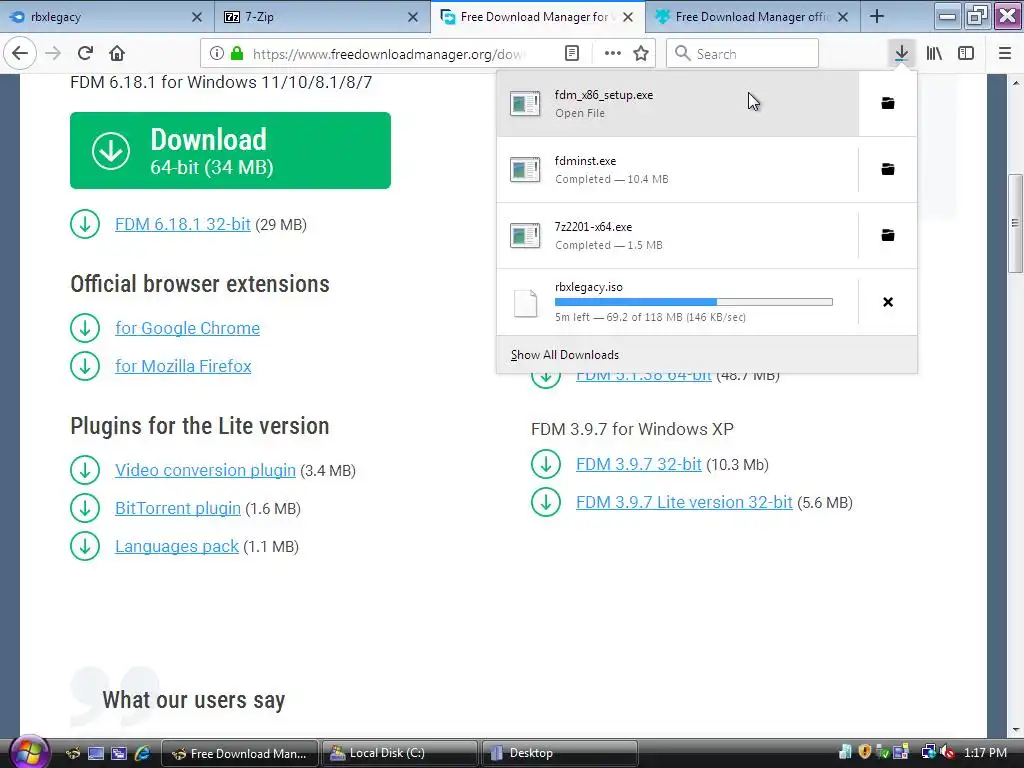Click download icon beside BitTorrent plugin
Viewport: 1024px width, 768px height.
[x=85, y=508]
